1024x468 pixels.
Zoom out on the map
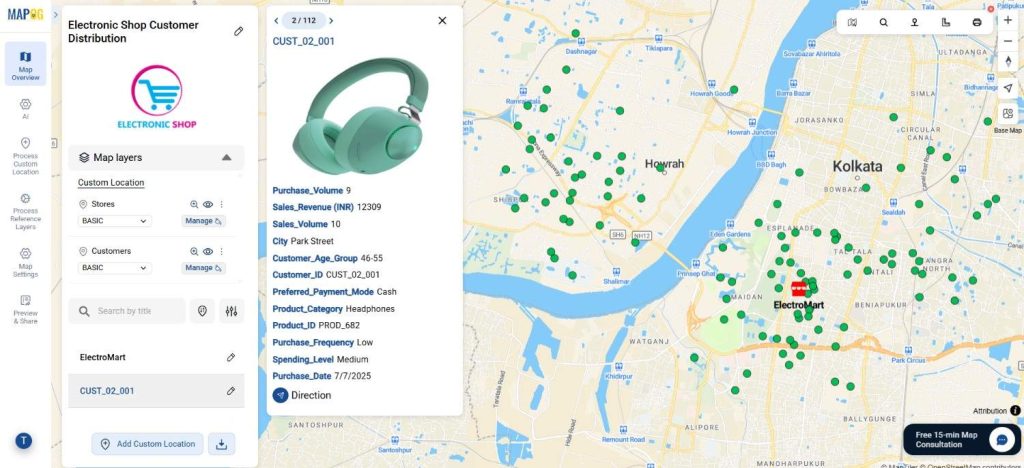pyautogui.click(x=1008, y=40)
